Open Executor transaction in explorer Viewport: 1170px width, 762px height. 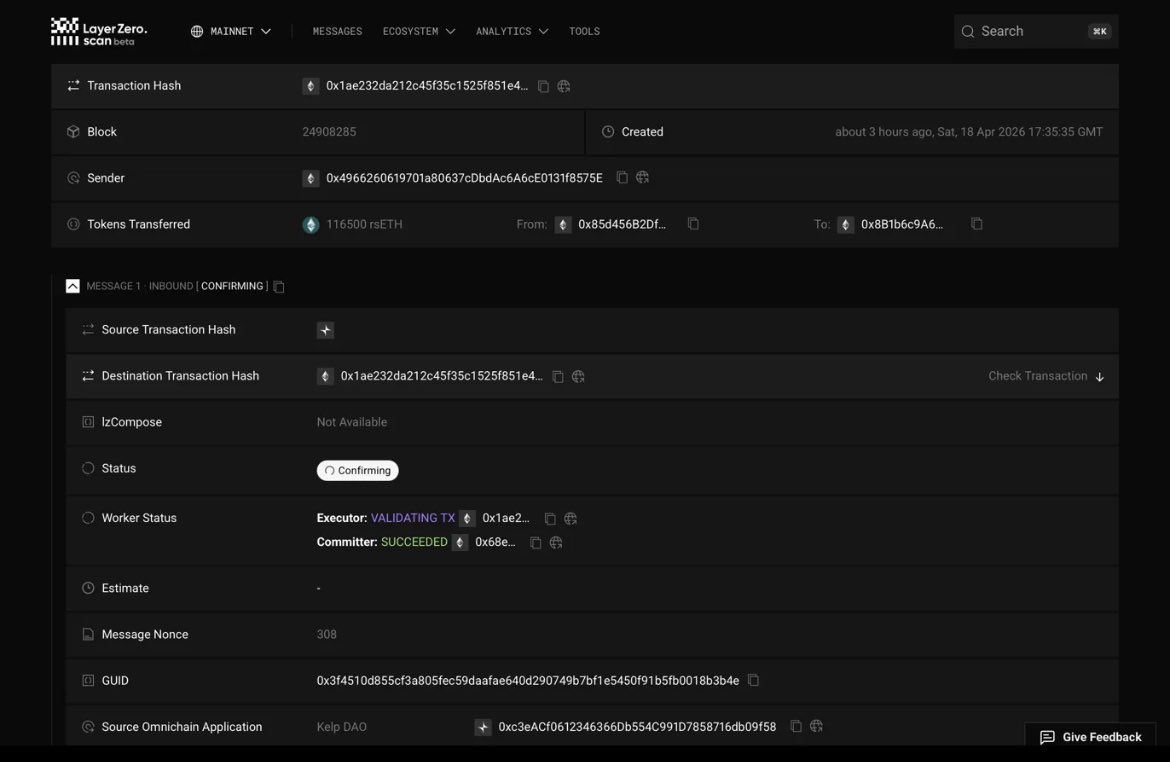point(571,519)
